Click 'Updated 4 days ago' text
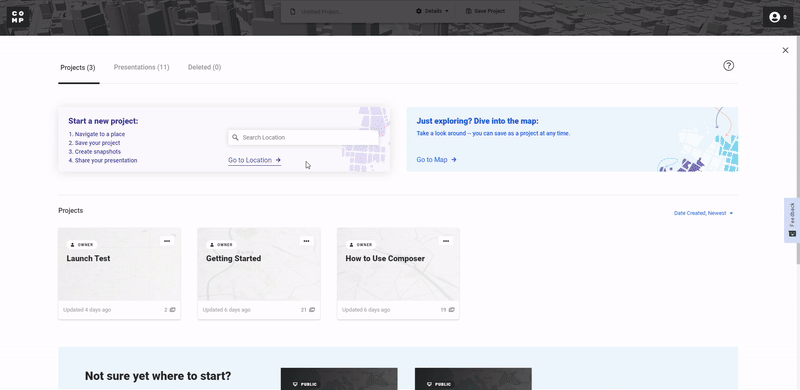The width and height of the screenshot is (800, 390). [87, 310]
